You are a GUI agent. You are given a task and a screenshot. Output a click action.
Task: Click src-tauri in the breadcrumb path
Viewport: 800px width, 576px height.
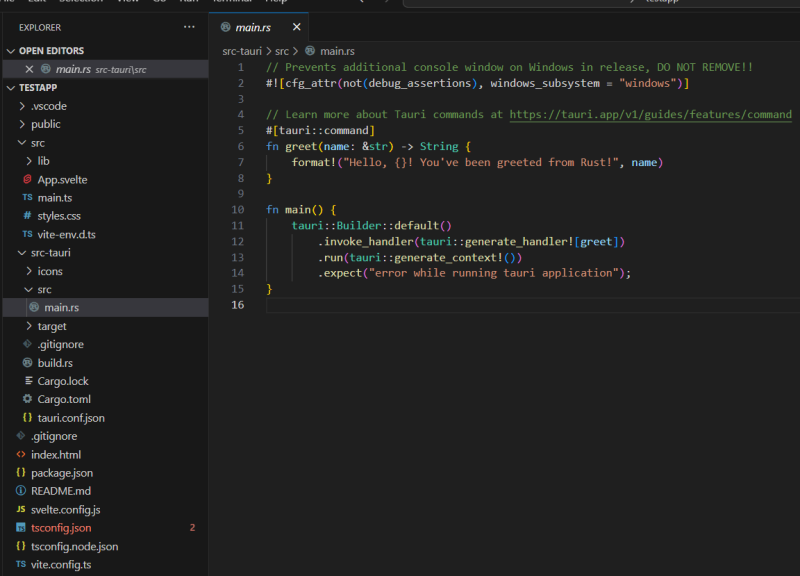tap(242, 50)
